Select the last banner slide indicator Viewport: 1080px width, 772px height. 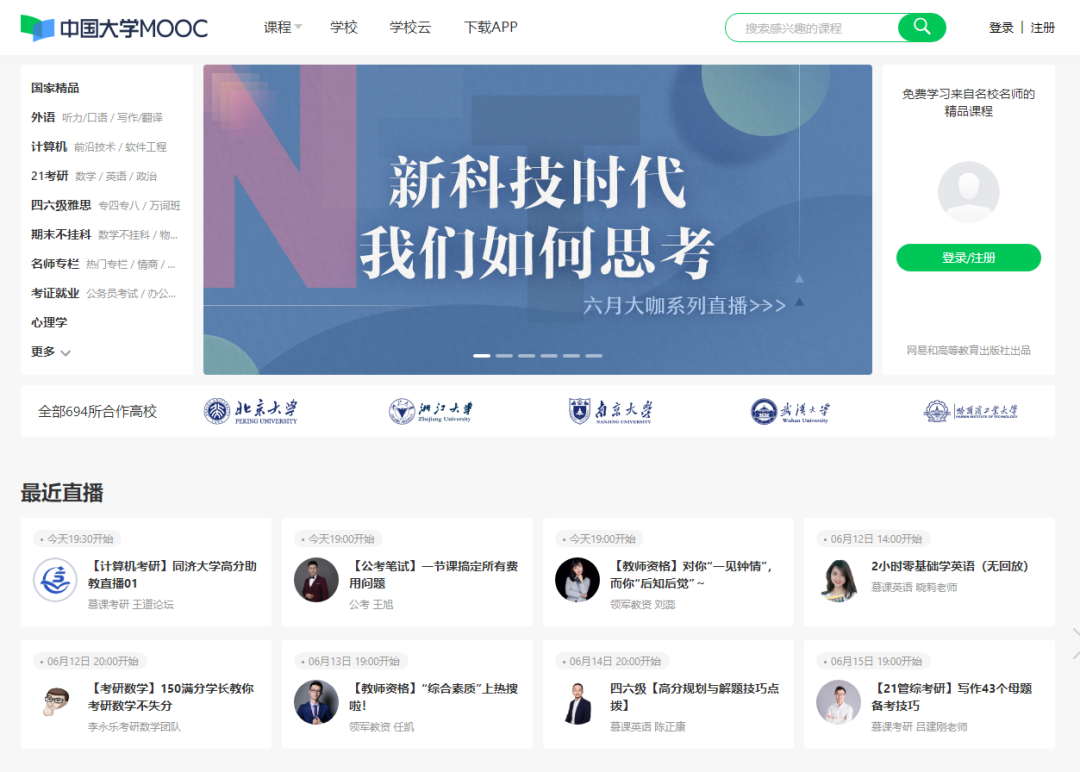coord(594,356)
